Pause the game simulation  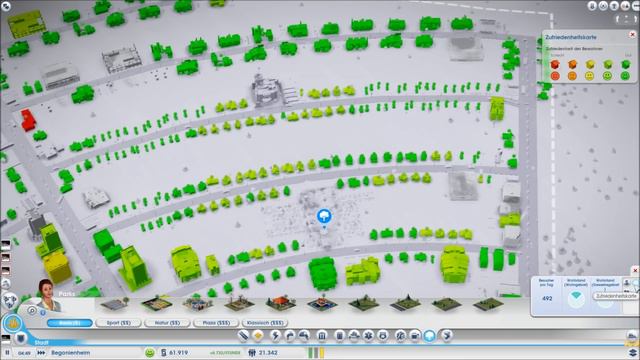coord(7,353)
